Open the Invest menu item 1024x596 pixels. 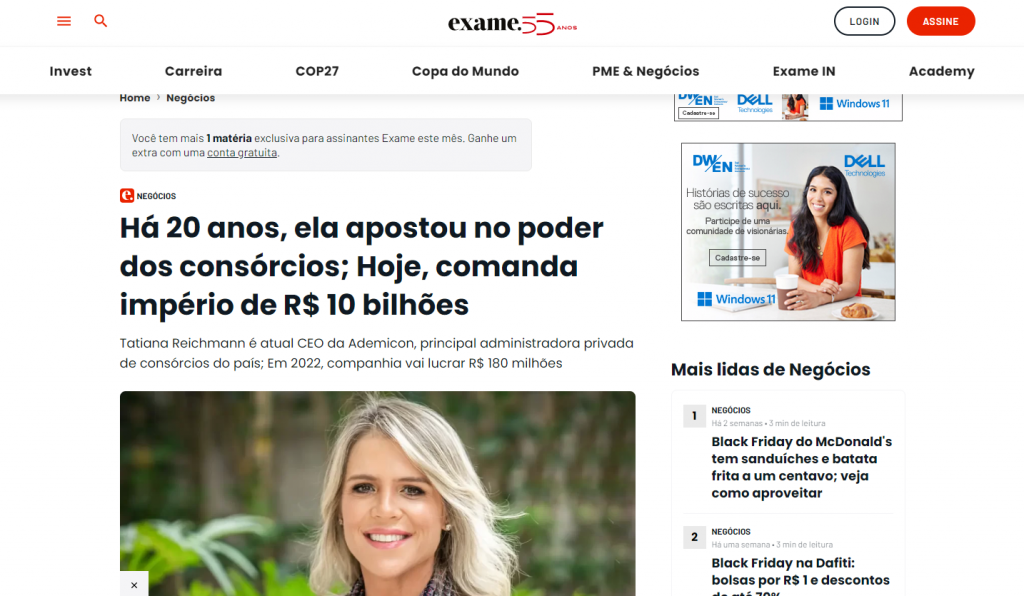click(71, 71)
